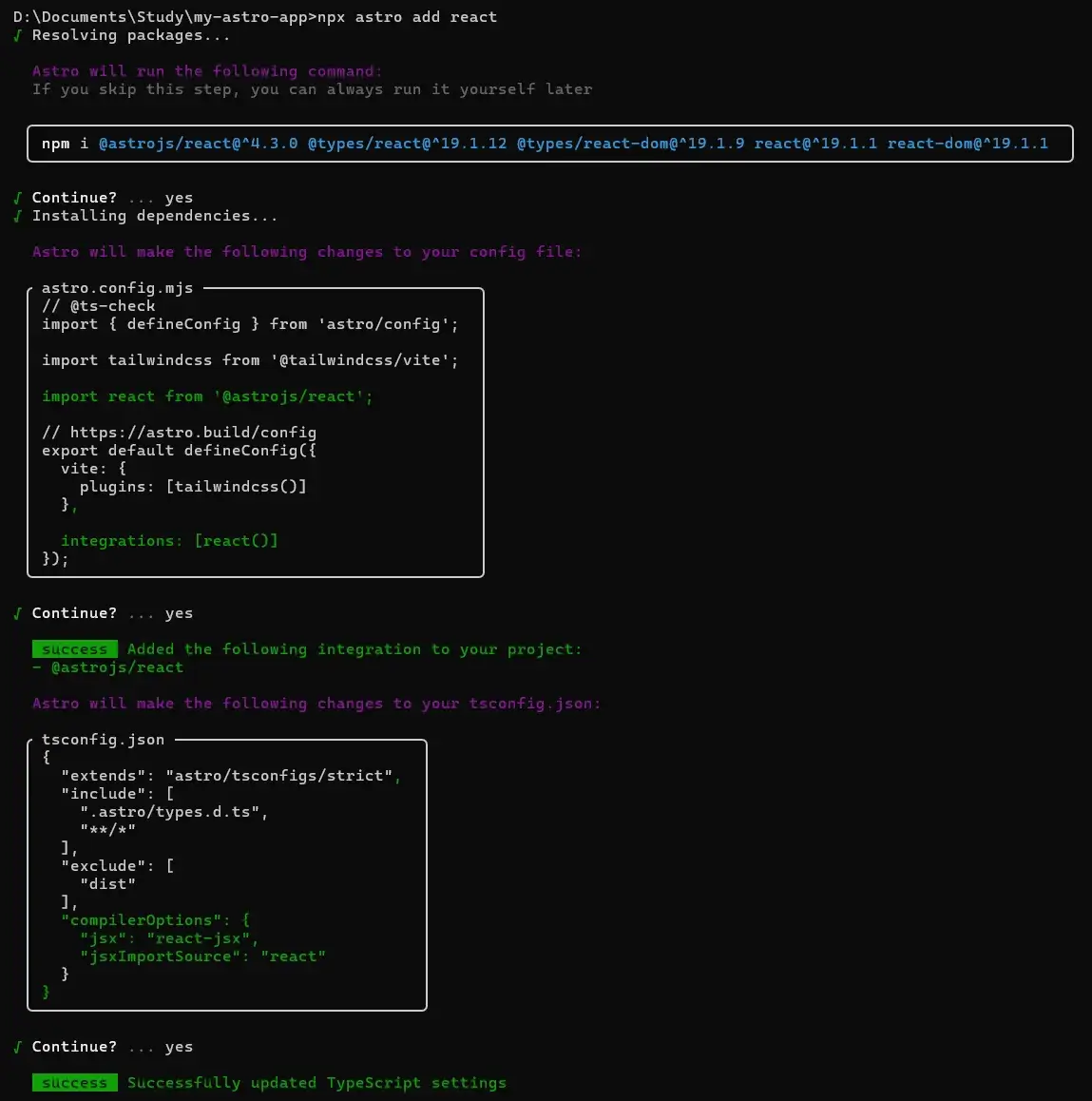Click the green 'integrations: [react()]' line
The height and width of the screenshot is (1101, 1092).
tap(169, 541)
